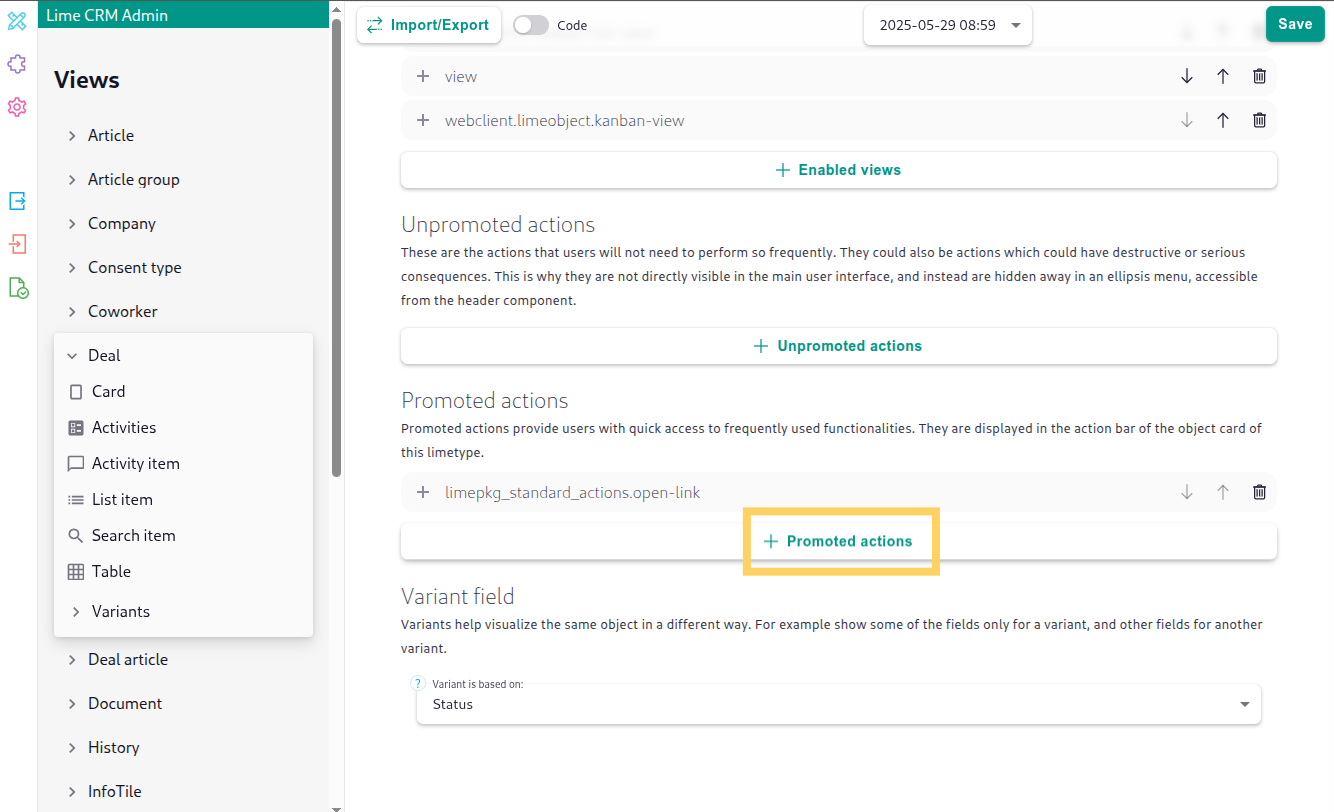
Task: Delete the open-link promoted action
Action: click(1260, 492)
